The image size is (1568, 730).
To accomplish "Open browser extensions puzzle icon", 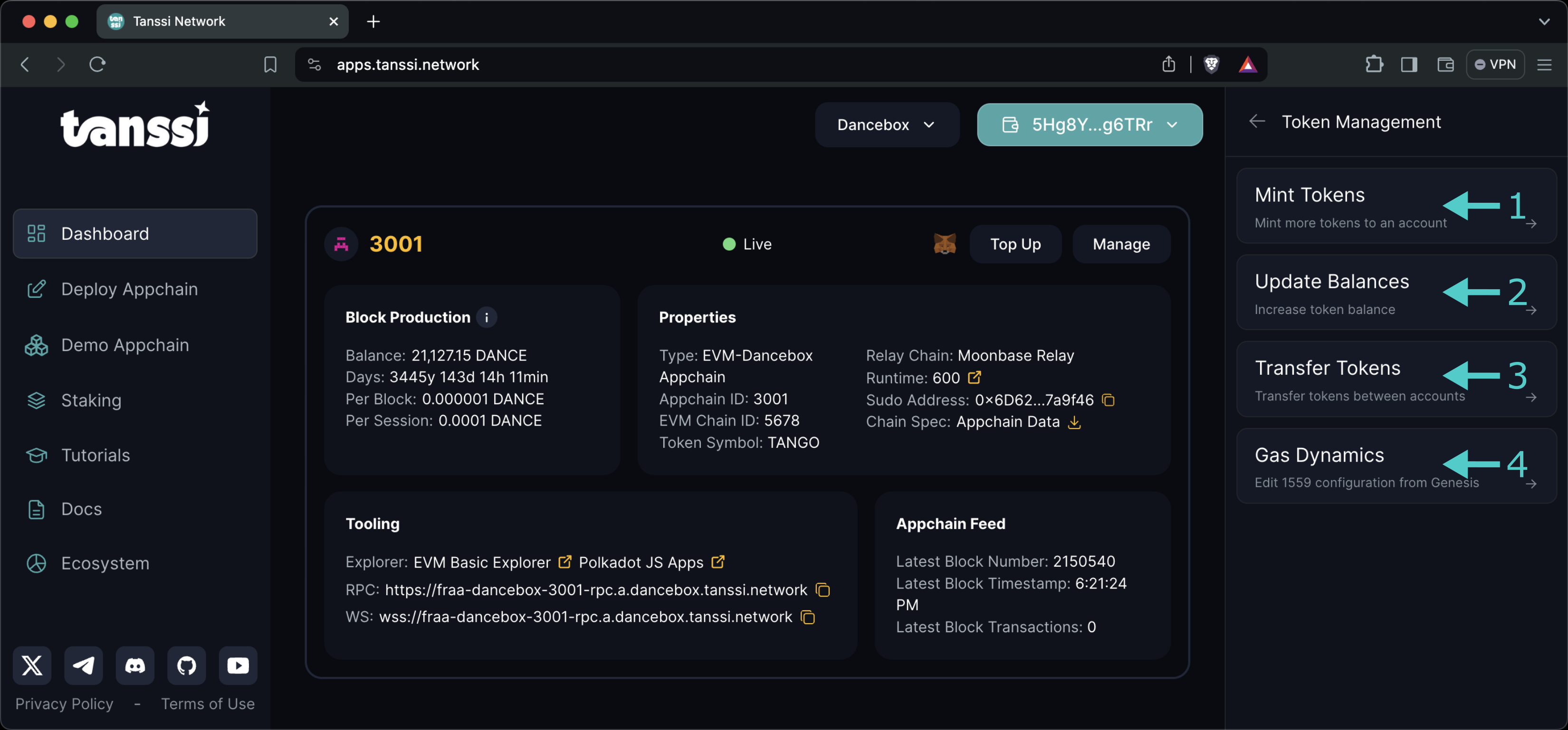I will tap(1374, 64).
